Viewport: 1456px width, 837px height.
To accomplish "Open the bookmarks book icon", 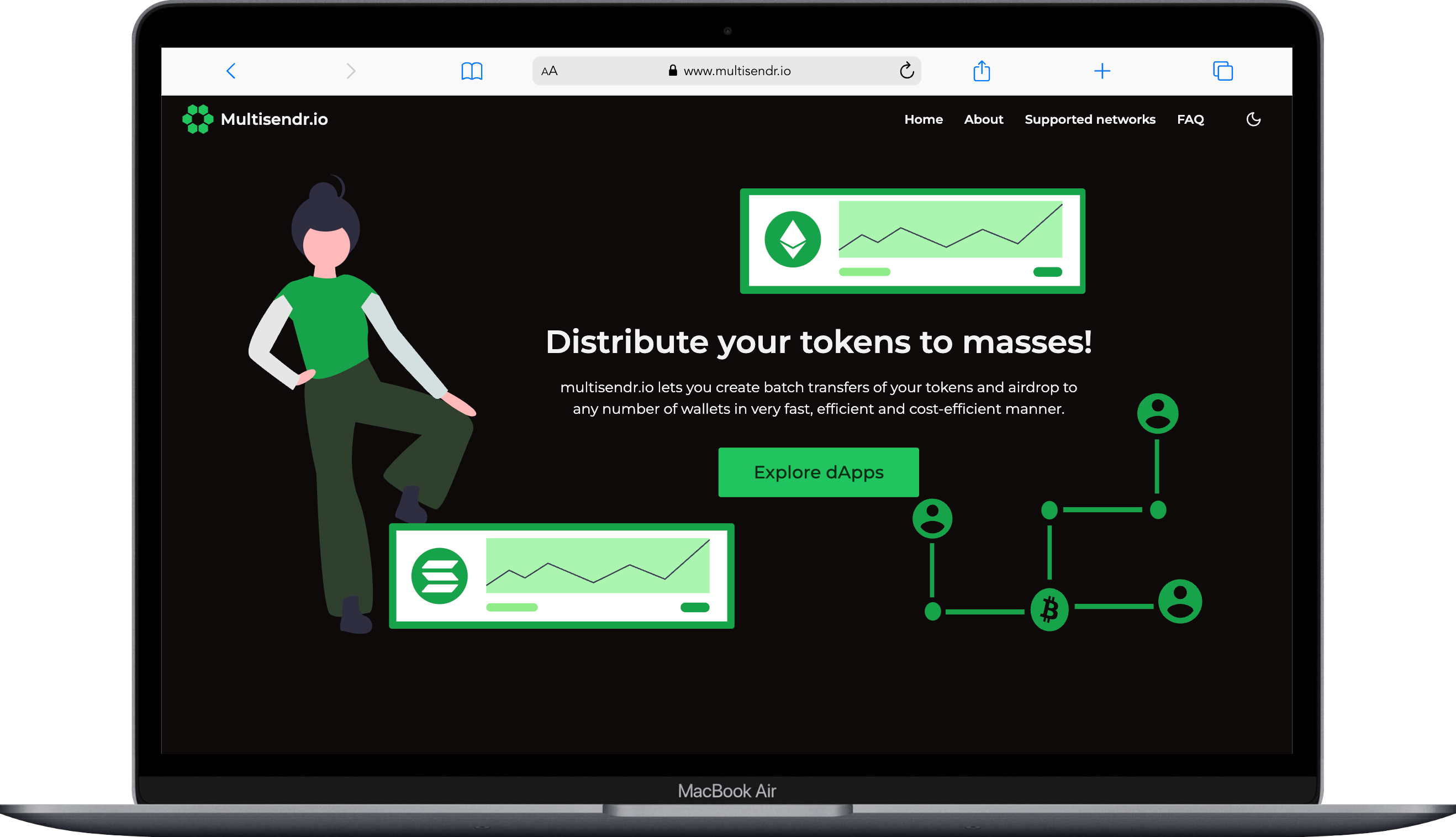I will click(x=472, y=71).
